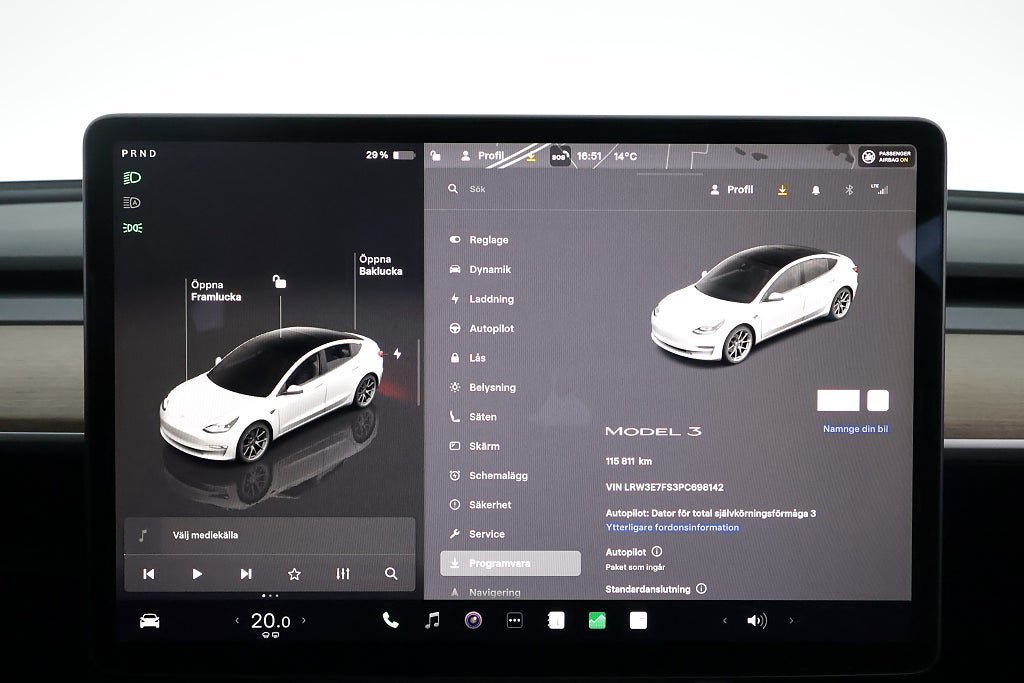
Task: Tap the 29 % battery indicator
Action: 390,155
